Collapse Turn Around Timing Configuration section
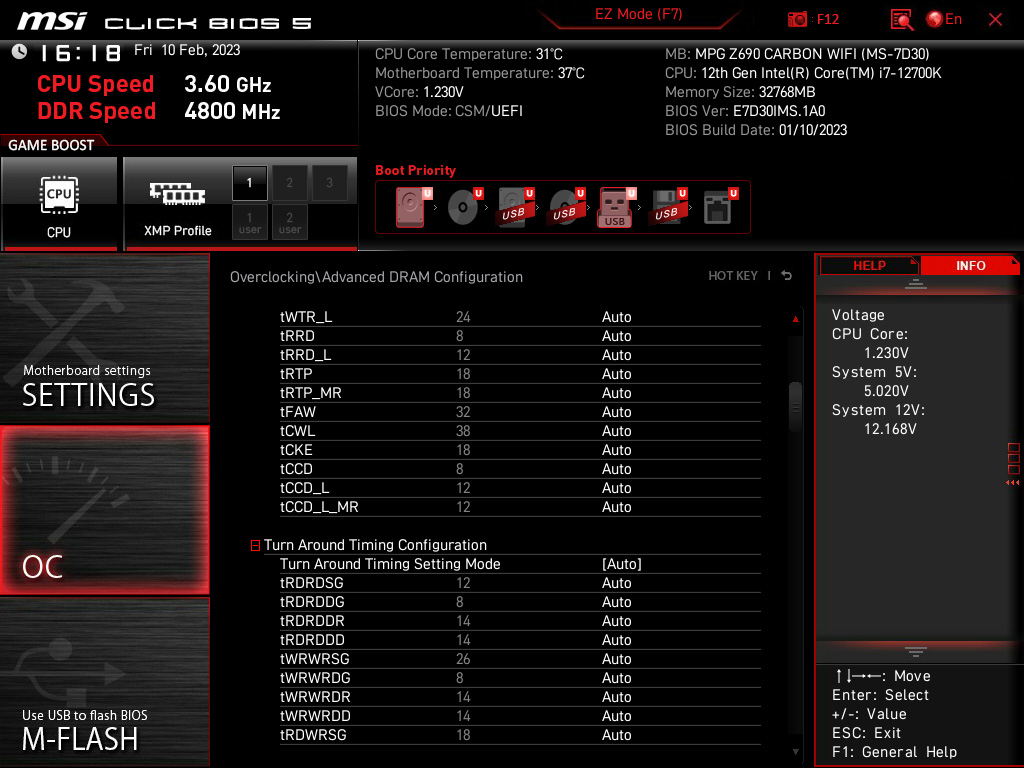 [x=255, y=545]
